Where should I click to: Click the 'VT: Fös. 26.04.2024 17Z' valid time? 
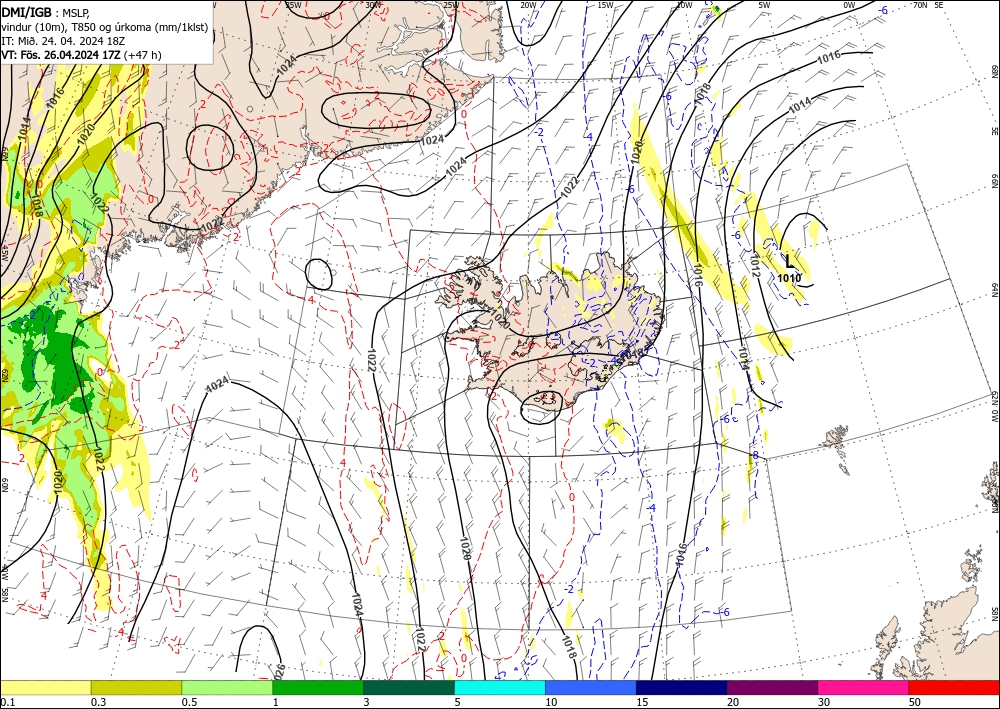(x=61, y=55)
